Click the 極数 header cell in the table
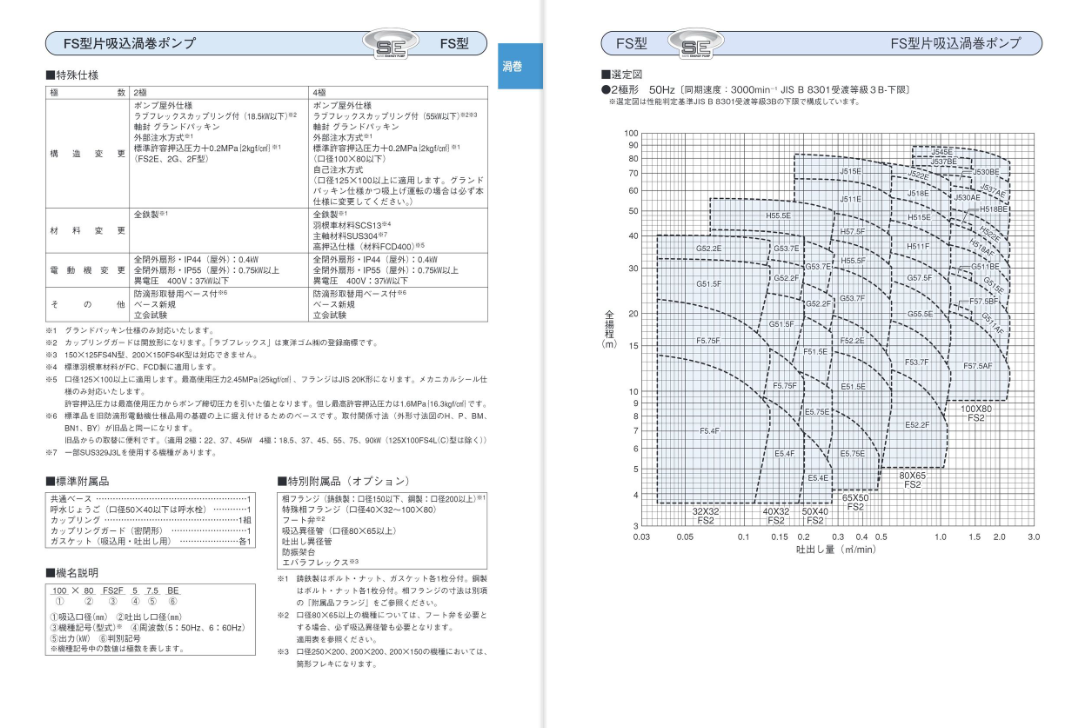Viewport: 1078px width, 728px height. (x=87, y=92)
